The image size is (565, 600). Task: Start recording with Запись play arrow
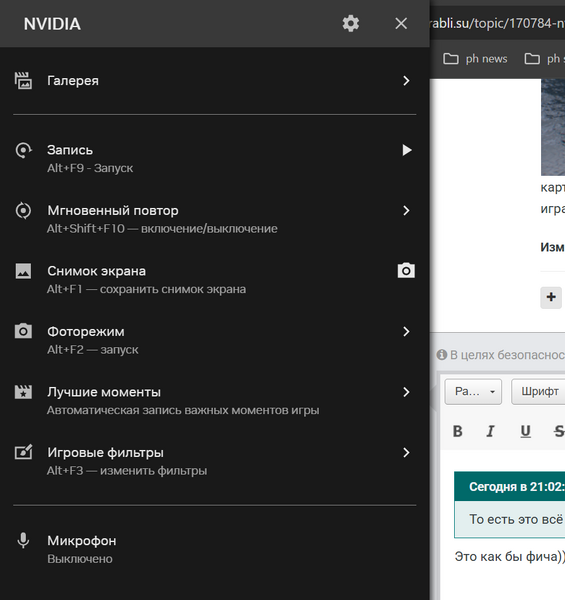coord(407,150)
